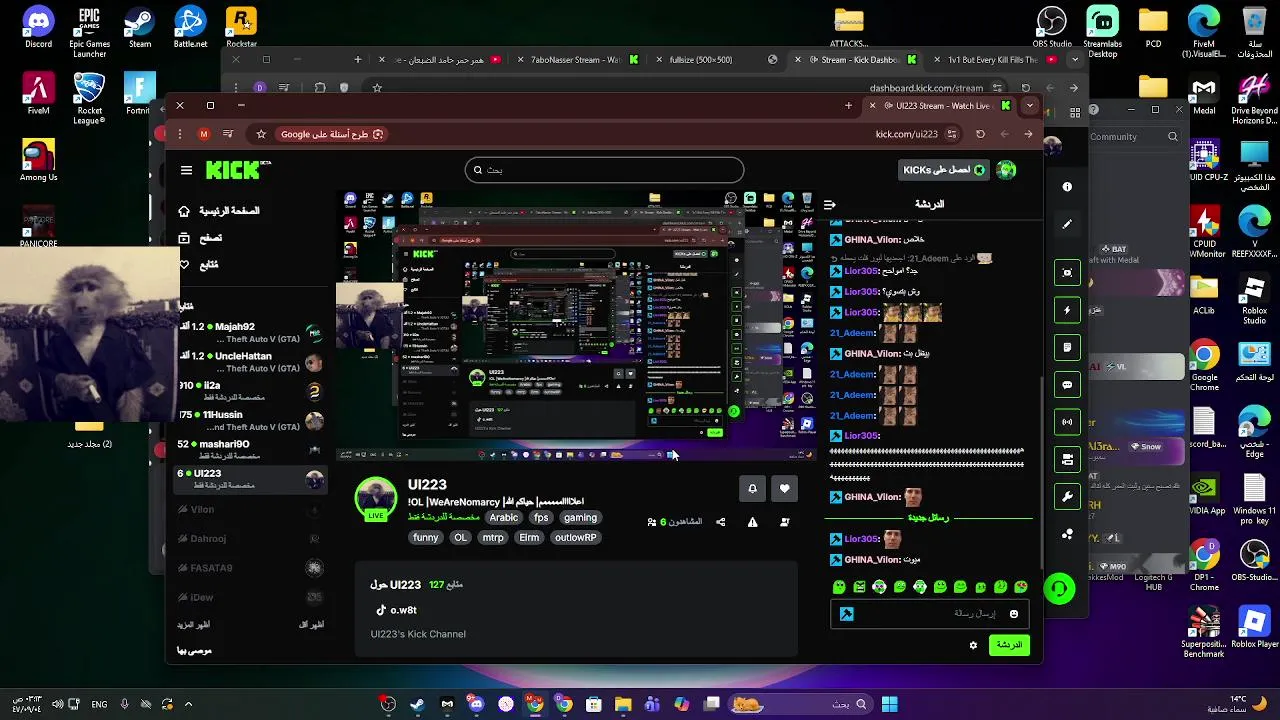Screen dimensions: 1280x720
Task: Bookmark this page with the star icon
Action: coord(261,134)
